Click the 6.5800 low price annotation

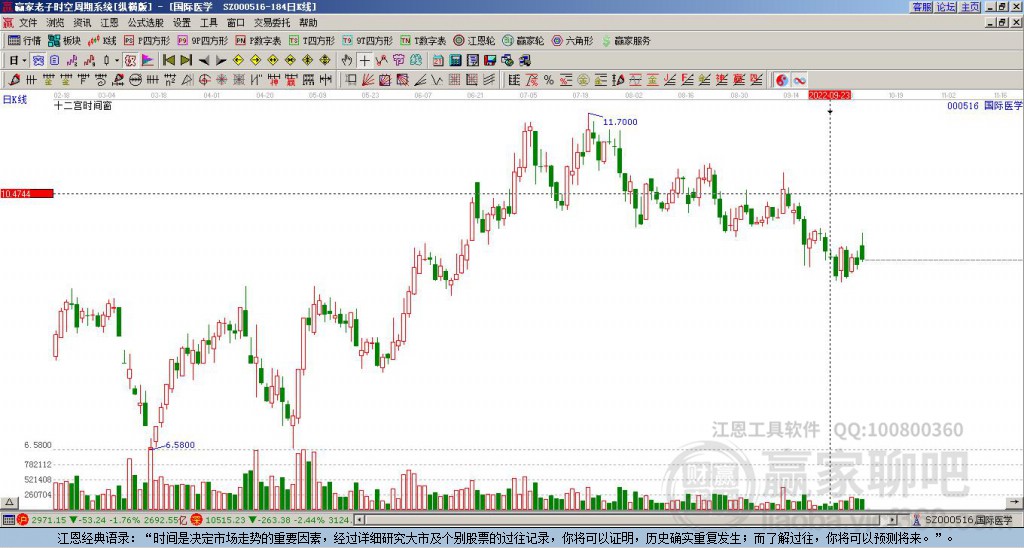(180, 445)
